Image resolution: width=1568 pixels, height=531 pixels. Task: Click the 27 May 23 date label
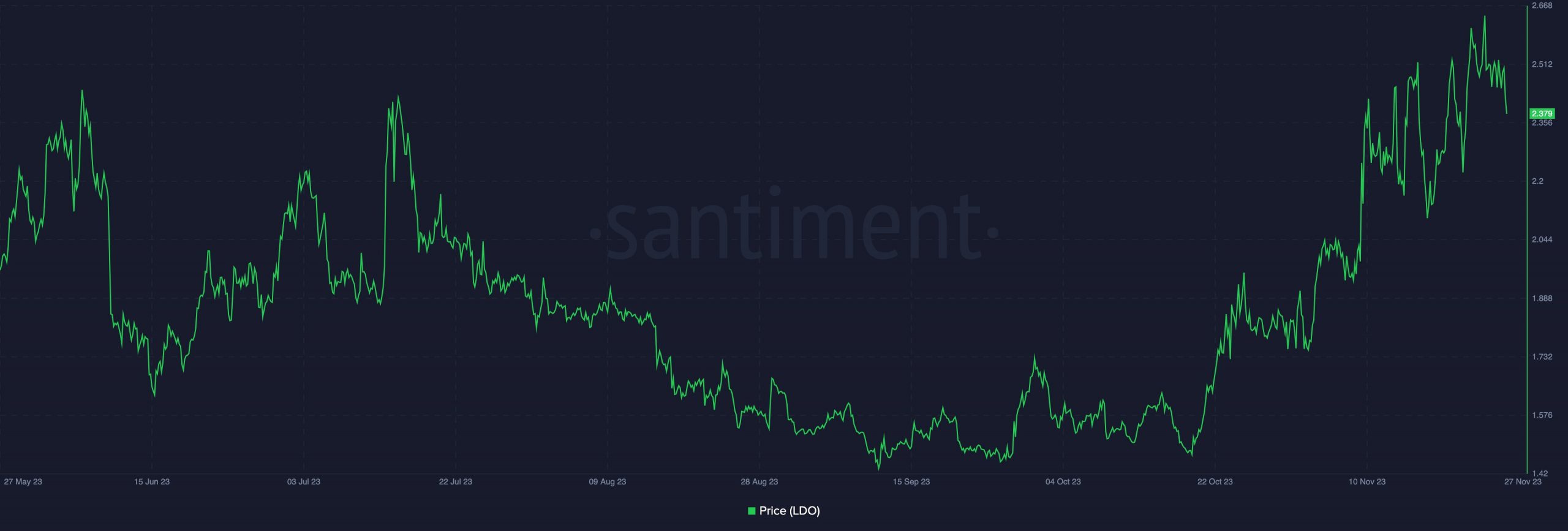coord(23,481)
